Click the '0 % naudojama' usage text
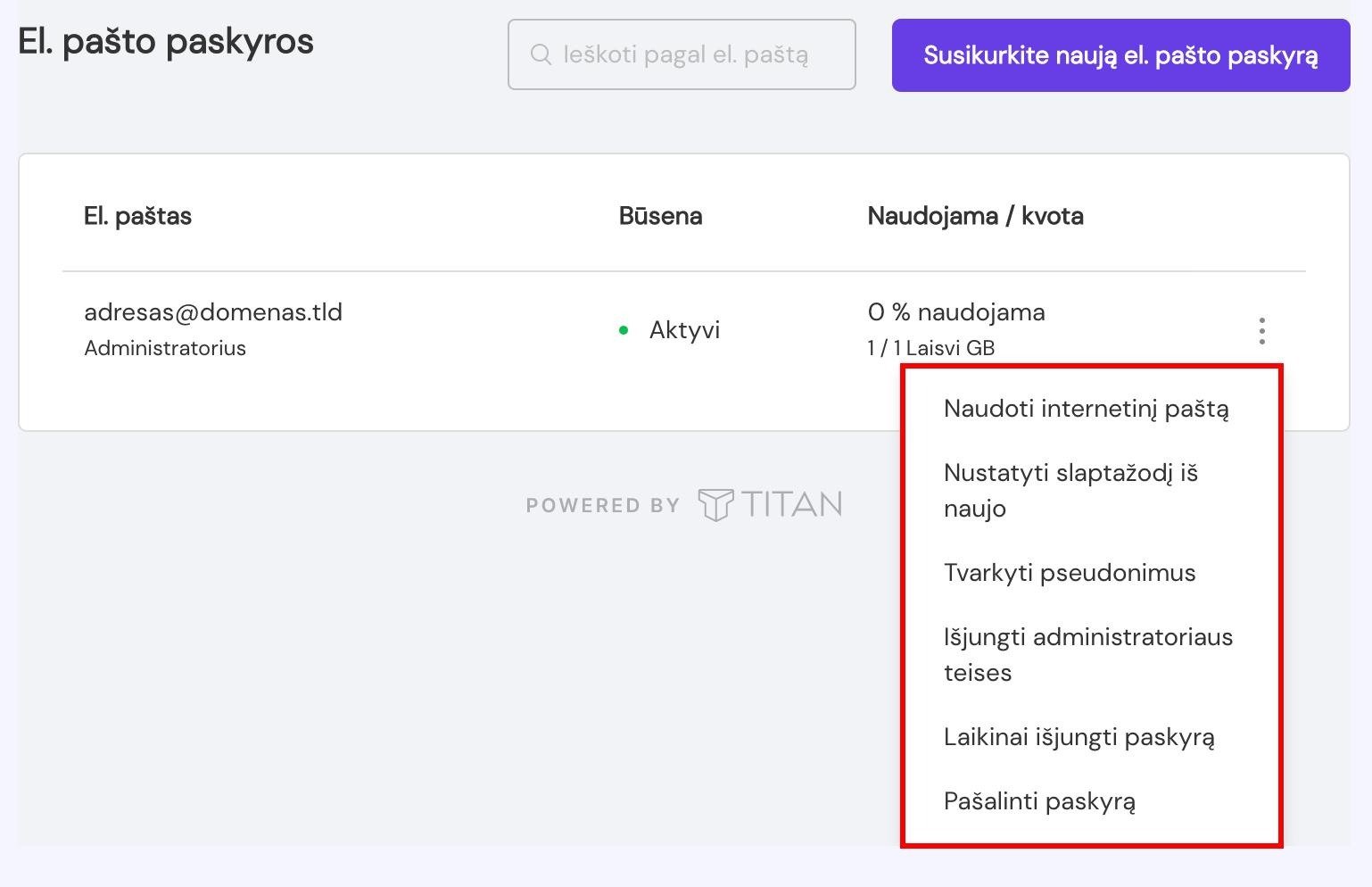Viewport: 1372px width, 887px height. 955,312
